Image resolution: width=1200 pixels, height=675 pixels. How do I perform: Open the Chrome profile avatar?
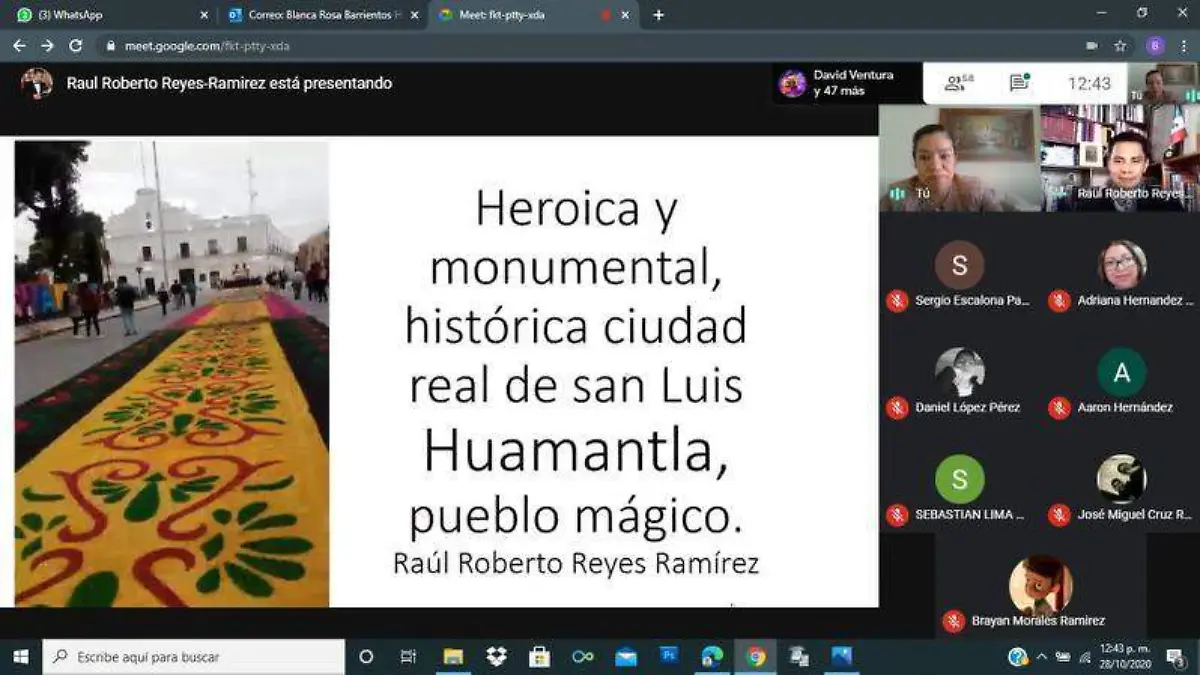pos(1155,46)
